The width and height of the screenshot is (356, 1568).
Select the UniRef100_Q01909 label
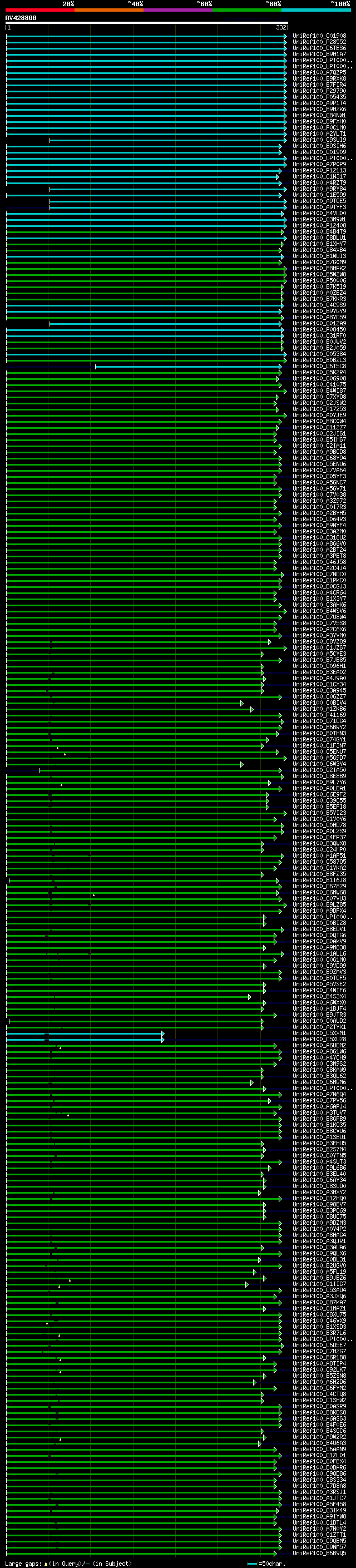click(319, 152)
